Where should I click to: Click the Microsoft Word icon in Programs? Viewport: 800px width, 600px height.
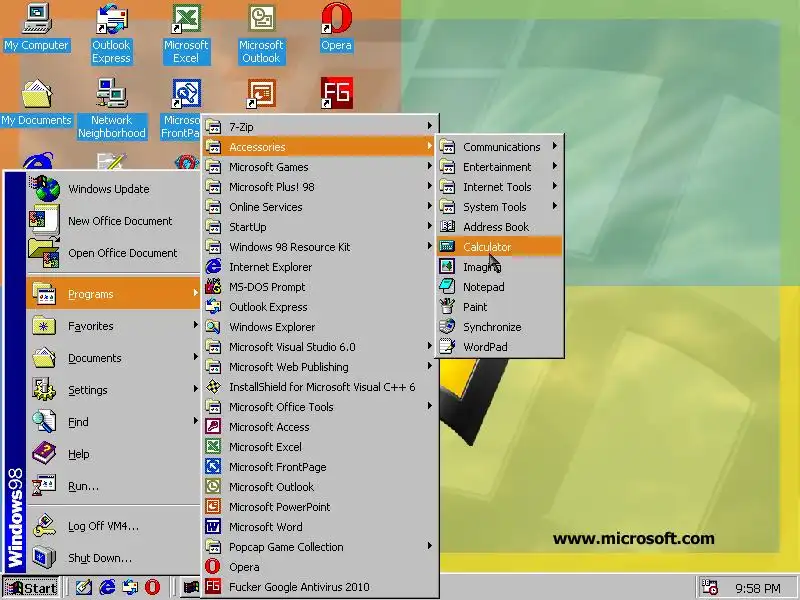tap(213, 526)
